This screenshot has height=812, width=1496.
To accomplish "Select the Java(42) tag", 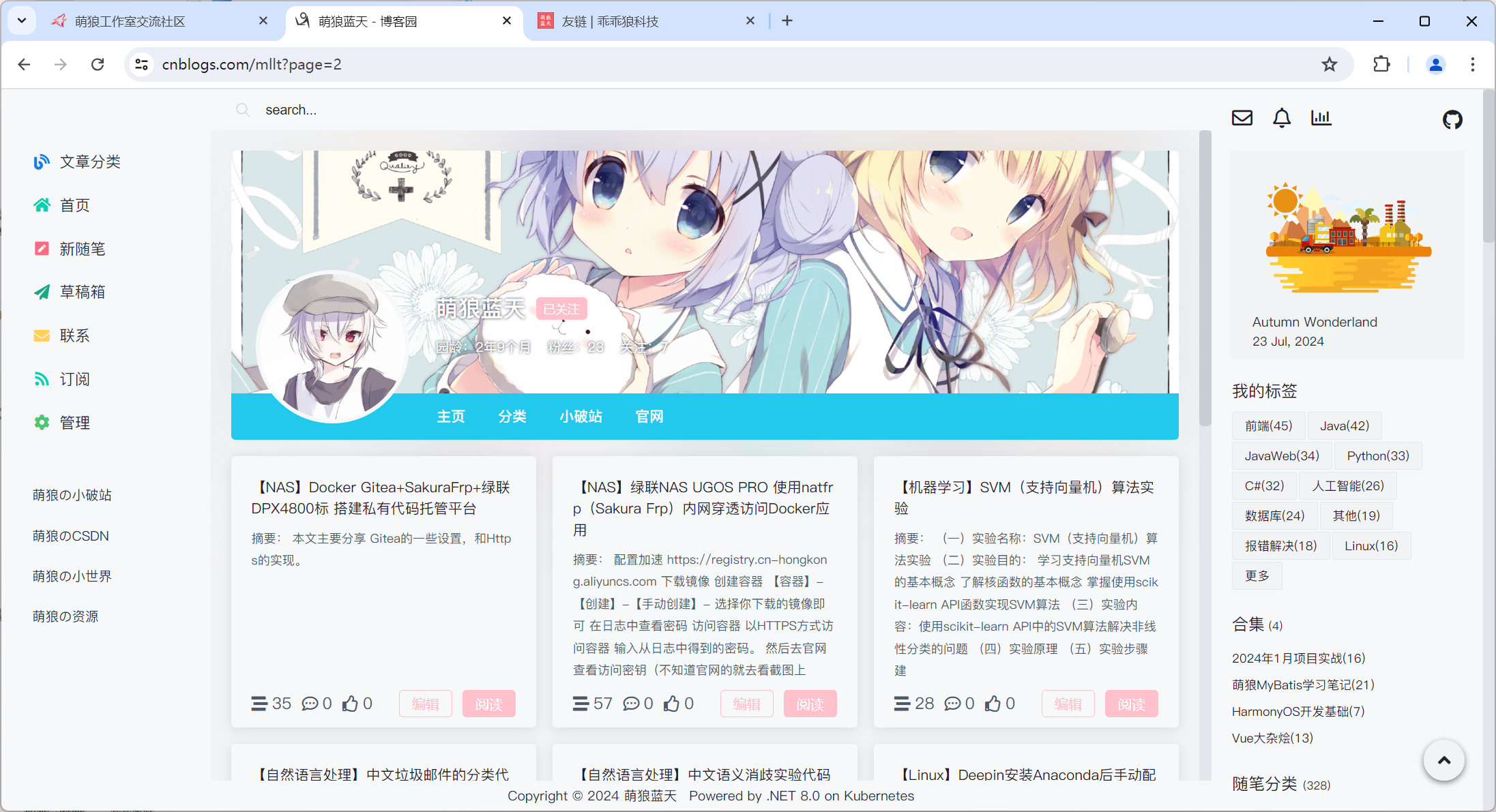I will click(x=1344, y=425).
